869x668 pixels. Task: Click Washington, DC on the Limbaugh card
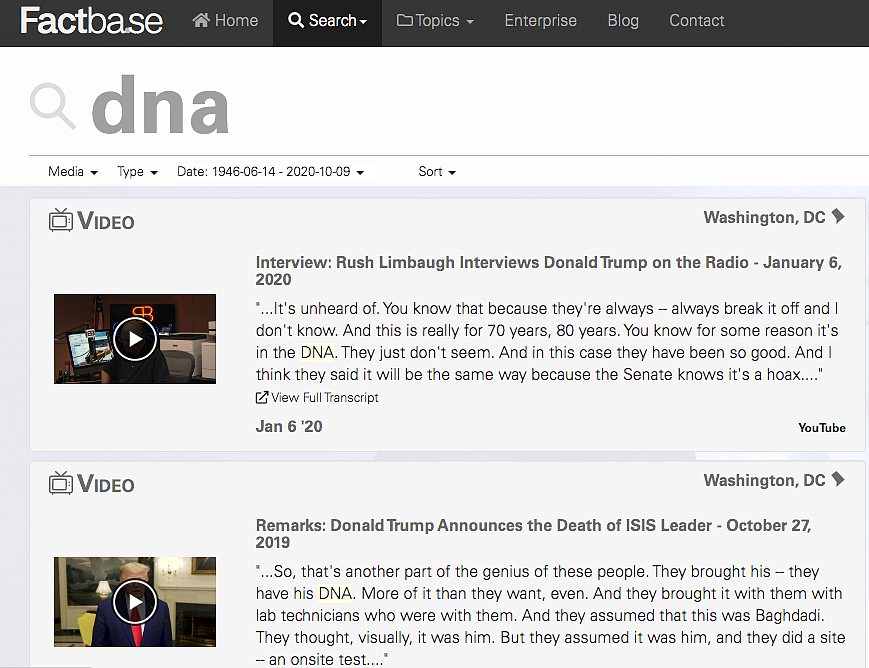[764, 217]
